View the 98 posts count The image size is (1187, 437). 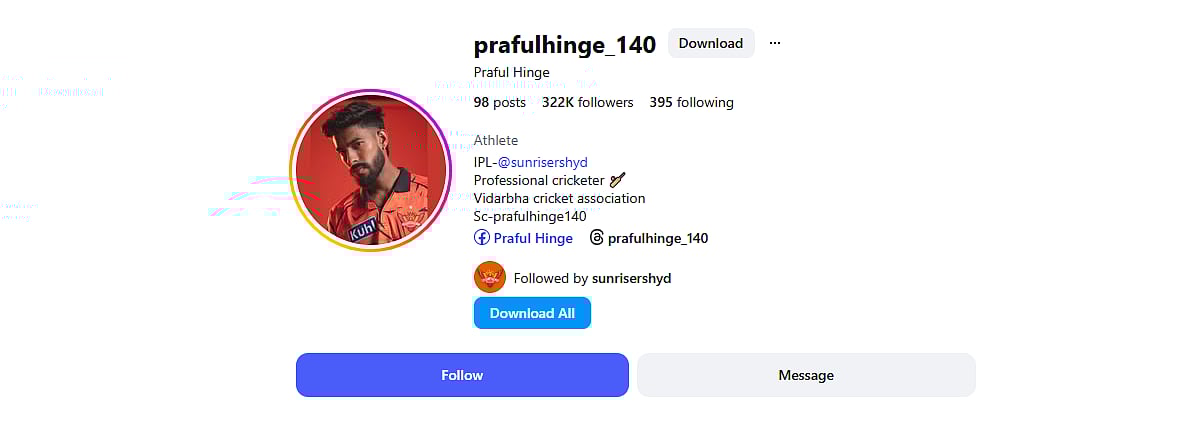pos(499,102)
